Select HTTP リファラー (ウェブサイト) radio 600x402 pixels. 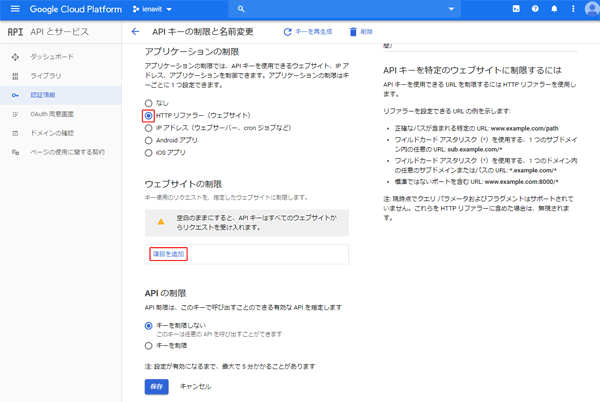pyautogui.click(x=148, y=116)
